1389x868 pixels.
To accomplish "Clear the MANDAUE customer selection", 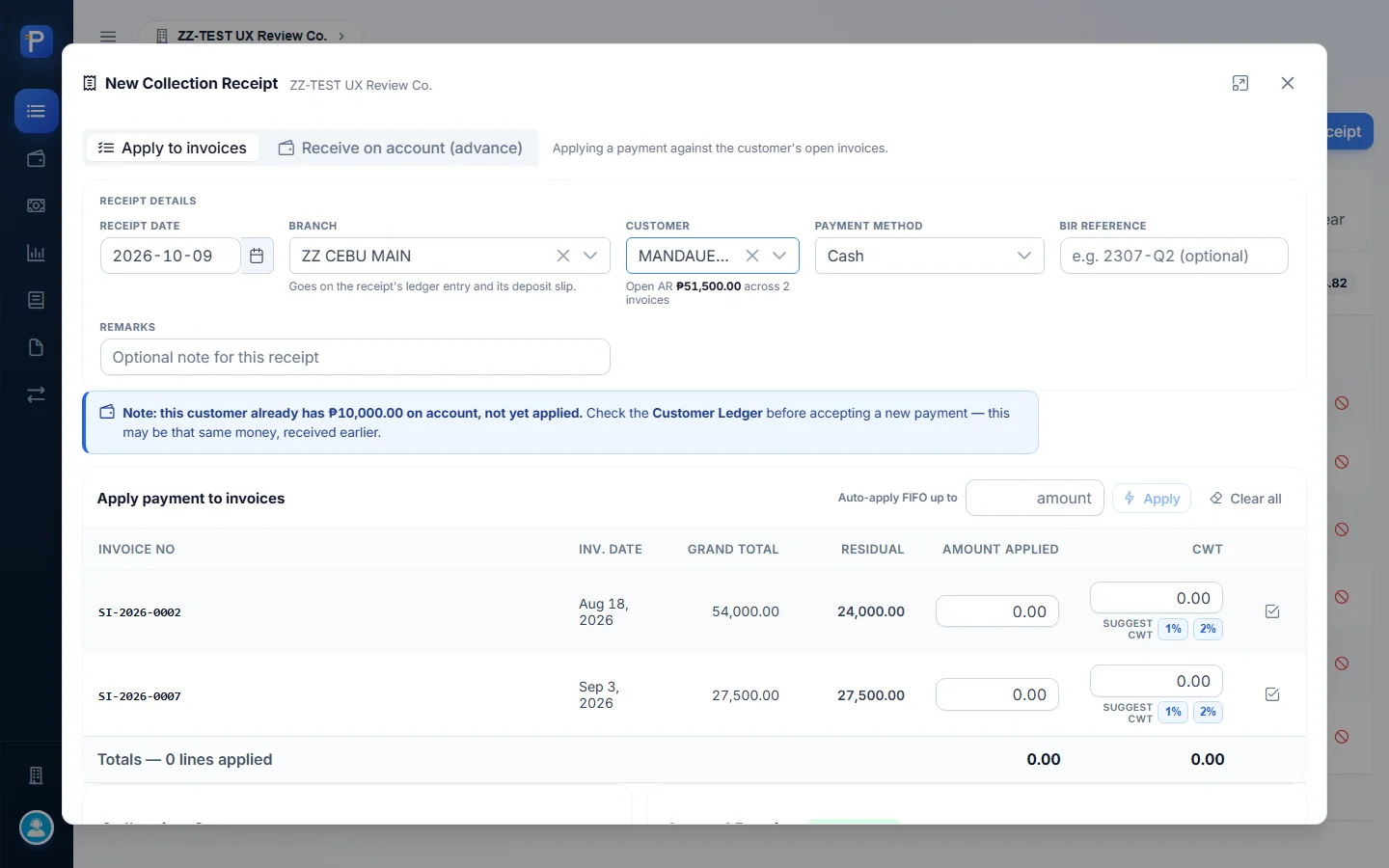I will (752, 256).
